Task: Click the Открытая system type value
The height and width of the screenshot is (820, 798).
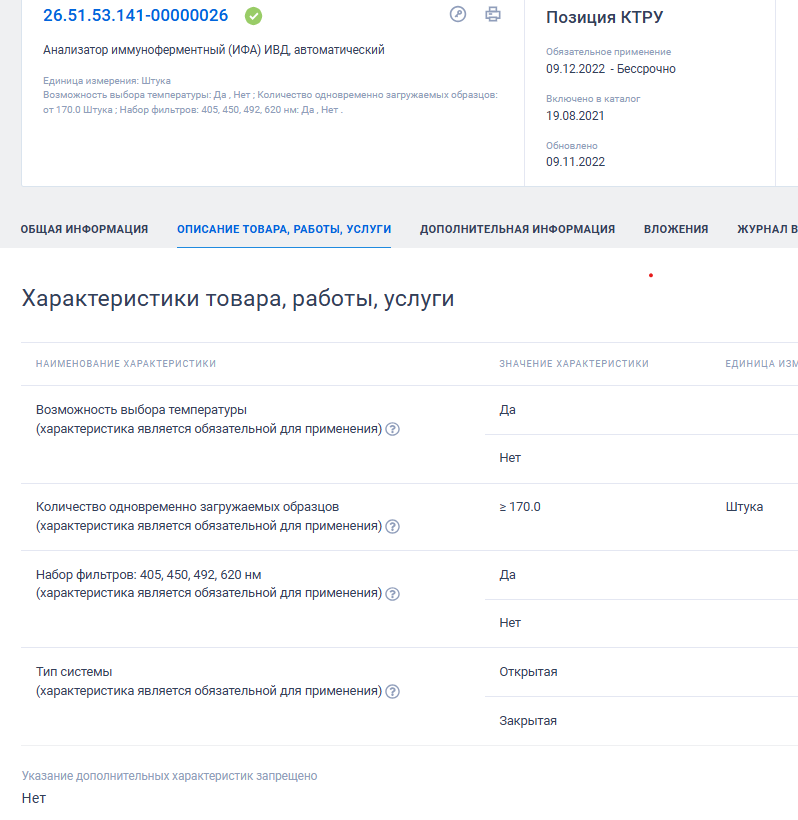Action: pos(528,672)
